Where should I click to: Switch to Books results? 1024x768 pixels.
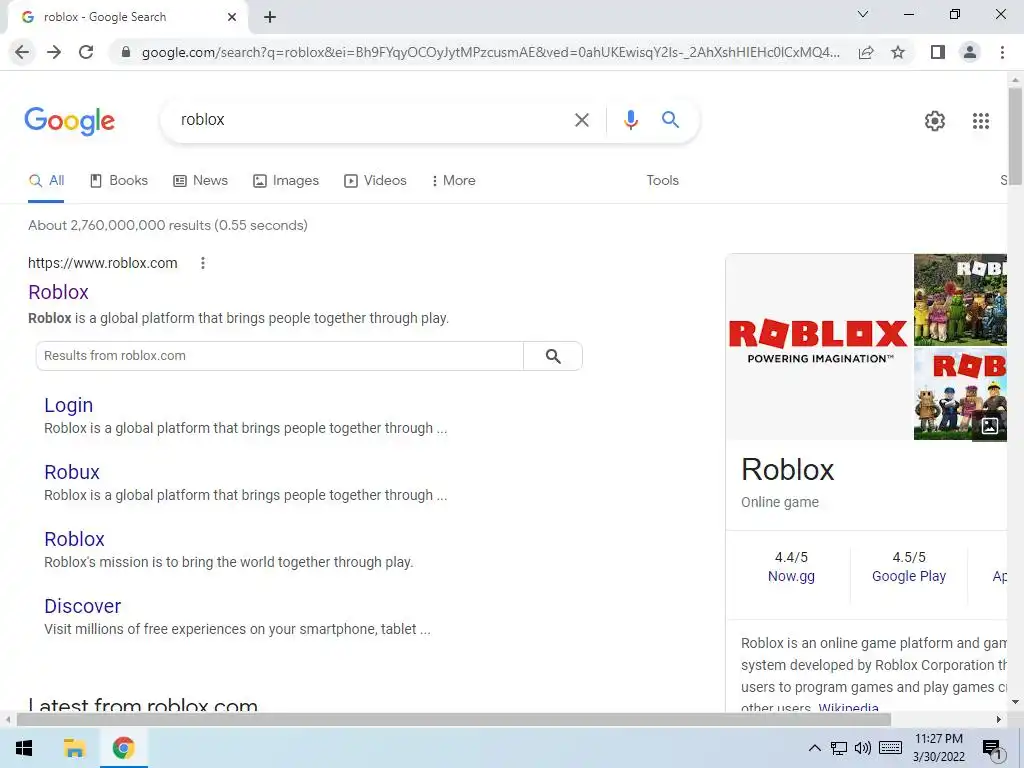tap(119, 181)
